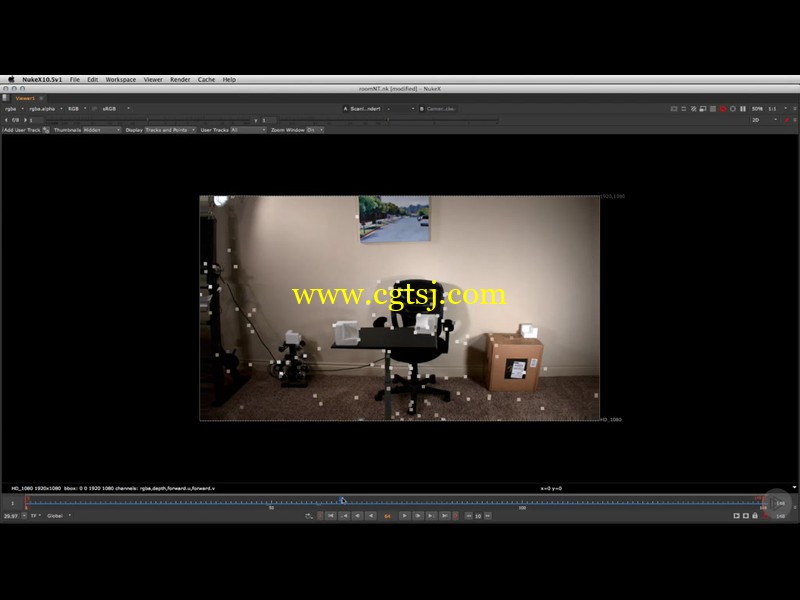This screenshot has width=800, height=600.
Task: Open the Cache menu
Action: 206,80
